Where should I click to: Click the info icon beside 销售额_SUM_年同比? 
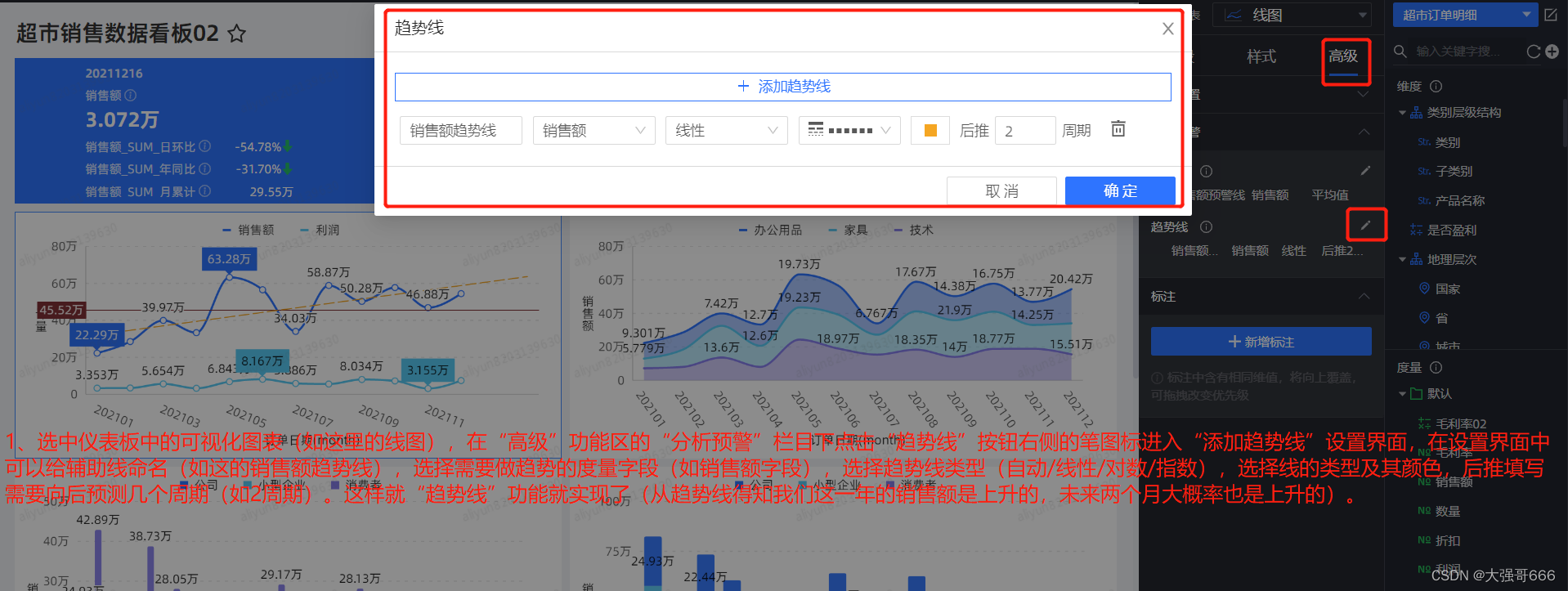[204, 168]
